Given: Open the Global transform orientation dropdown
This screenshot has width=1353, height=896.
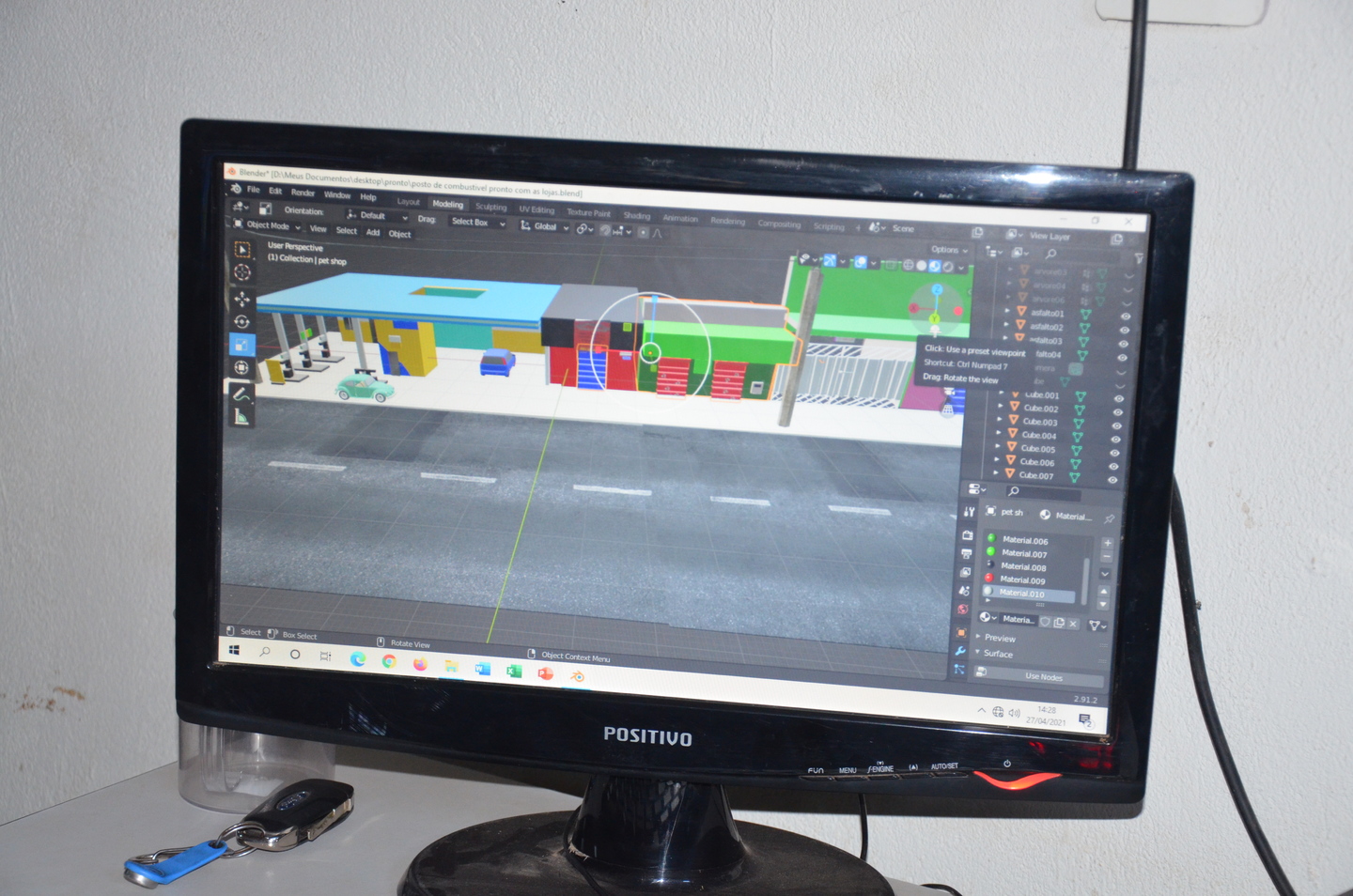Looking at the screenshot, I should [x=545, y=227].
